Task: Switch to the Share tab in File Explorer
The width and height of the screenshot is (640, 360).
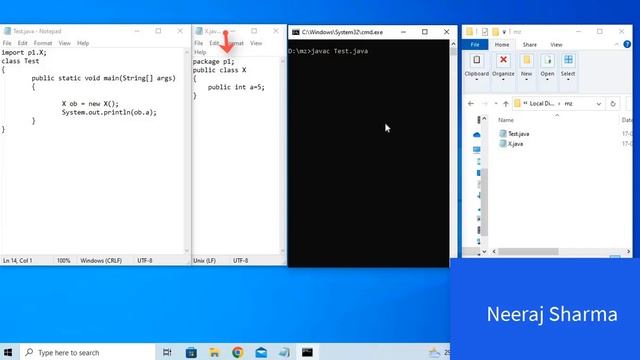Action: 529,44
